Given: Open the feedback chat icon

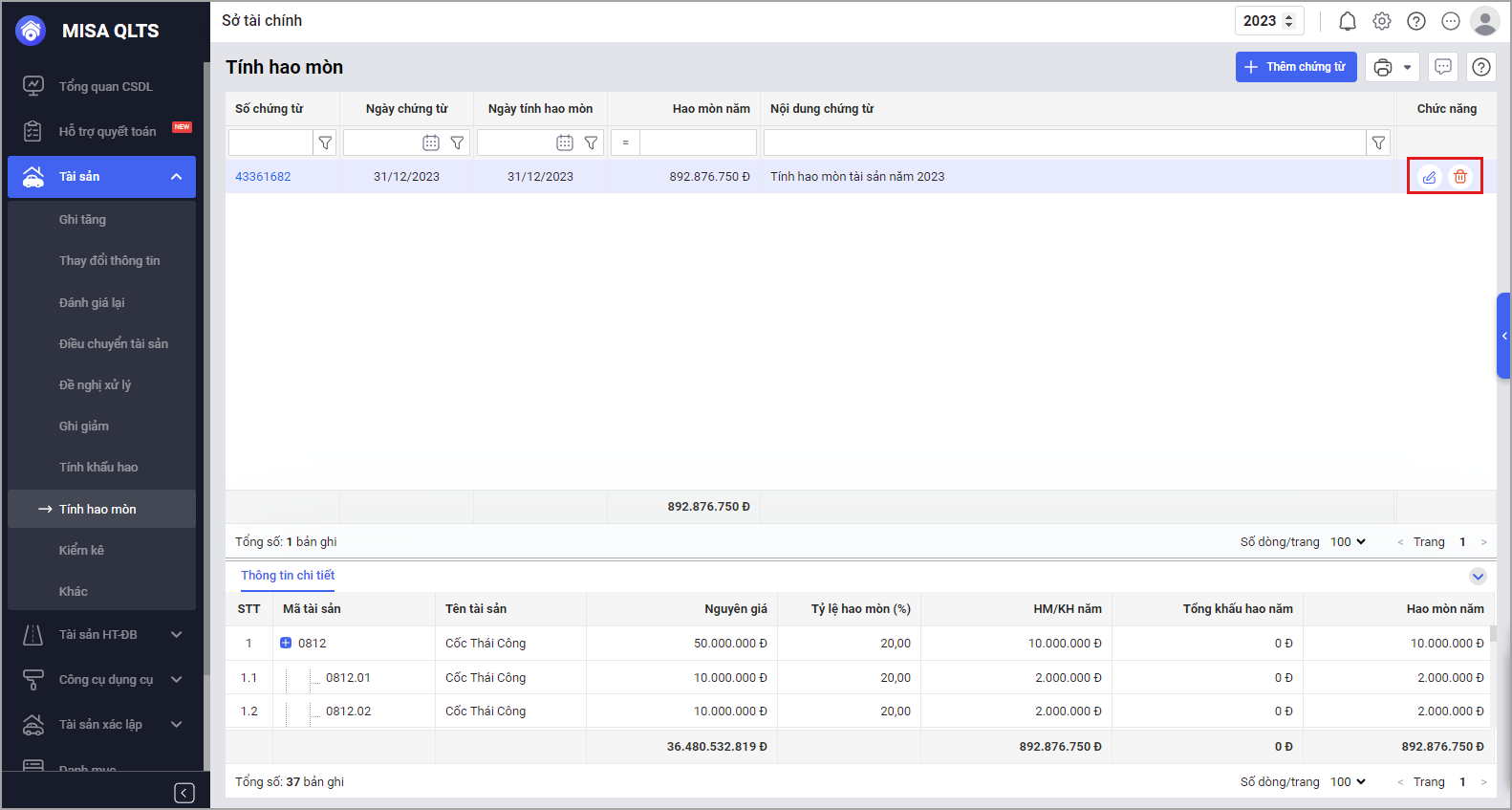Looking at the screenshot, I should coord(1443,67).
